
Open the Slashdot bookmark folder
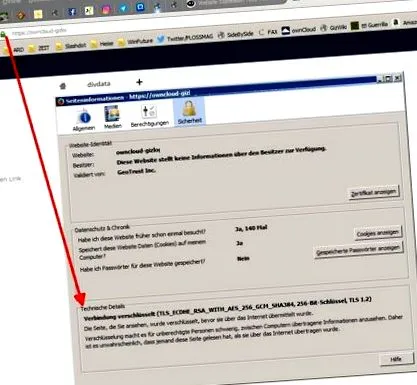pyautogui.click(x=71, y=46)
